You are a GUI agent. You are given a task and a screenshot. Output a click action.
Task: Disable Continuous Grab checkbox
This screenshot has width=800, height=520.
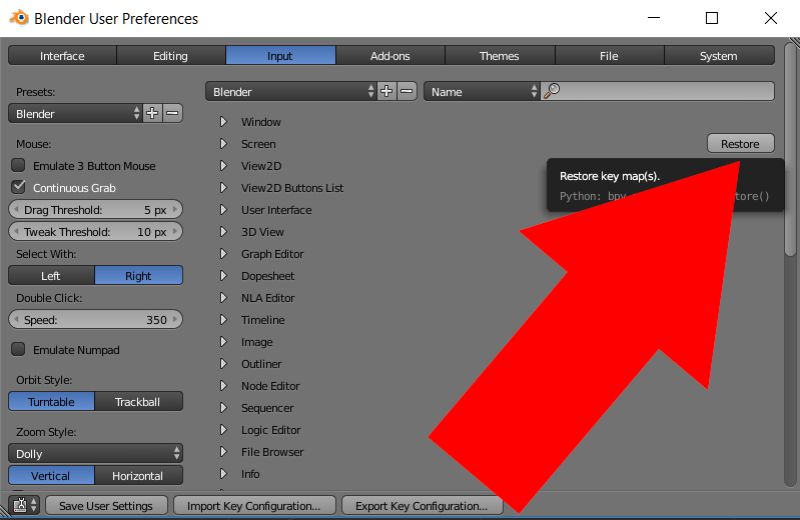coord(18,187)
